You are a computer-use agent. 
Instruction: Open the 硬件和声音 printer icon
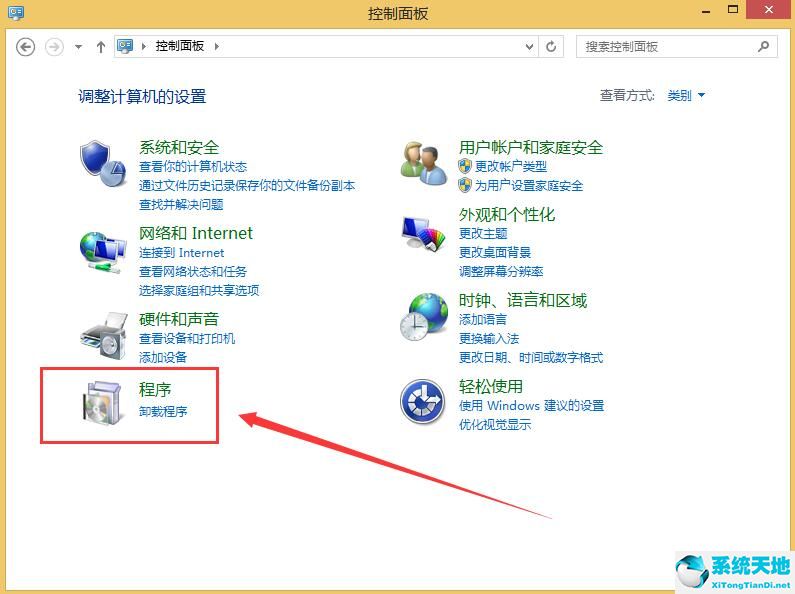tap(104, 336)
